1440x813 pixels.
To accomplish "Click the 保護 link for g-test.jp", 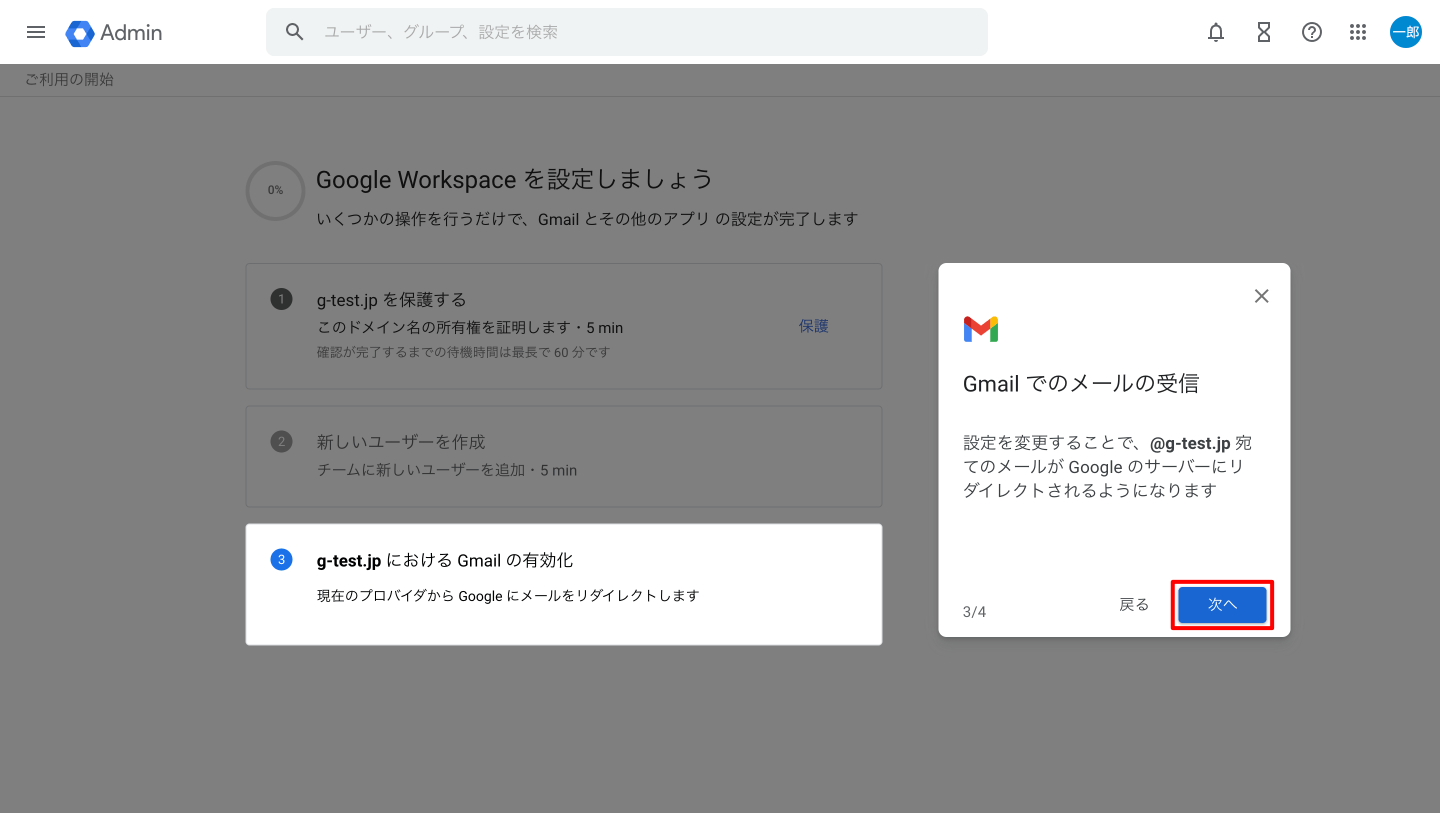I will click(x=814, y=326).
